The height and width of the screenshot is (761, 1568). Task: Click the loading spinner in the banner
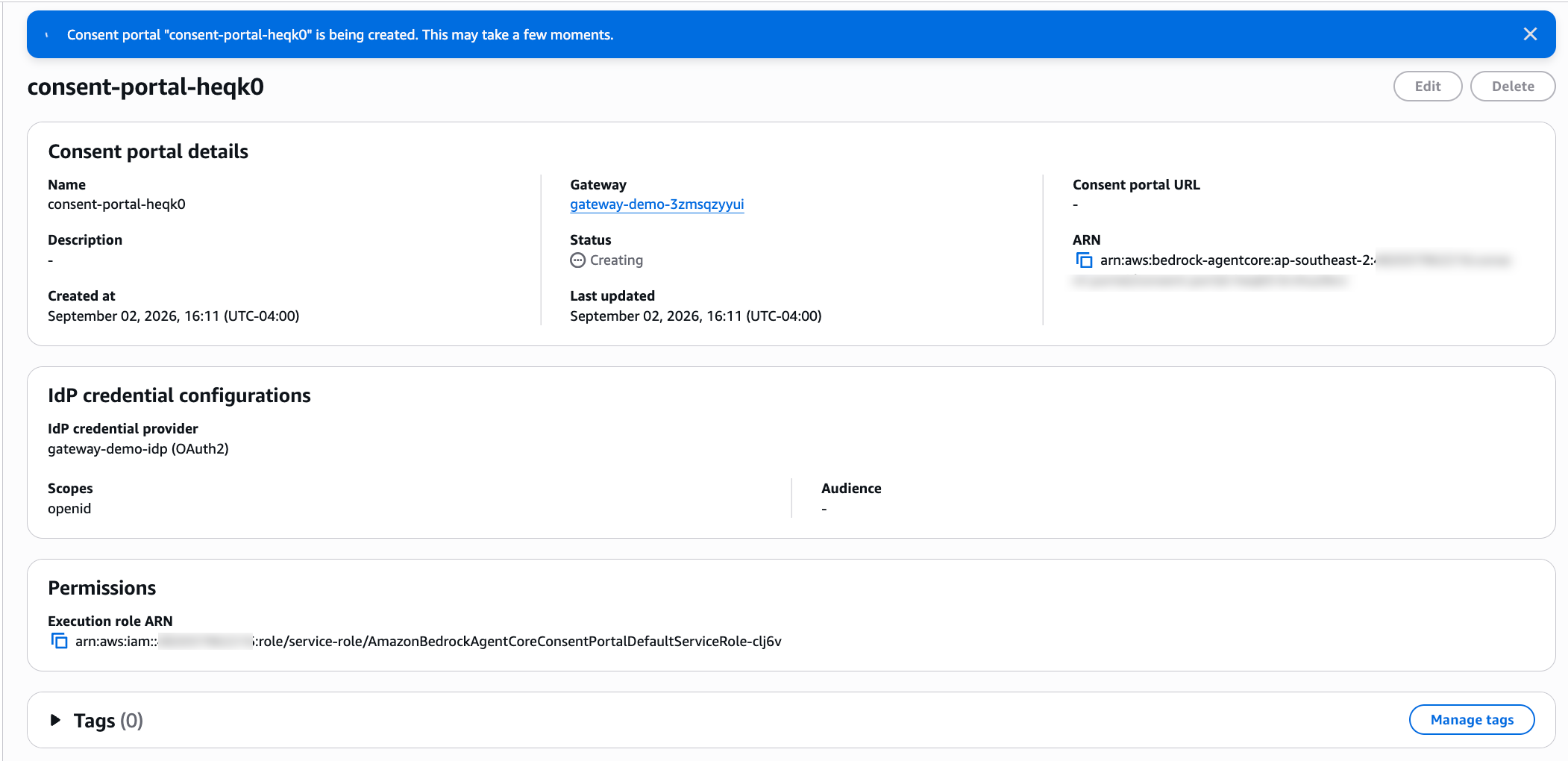47,35
